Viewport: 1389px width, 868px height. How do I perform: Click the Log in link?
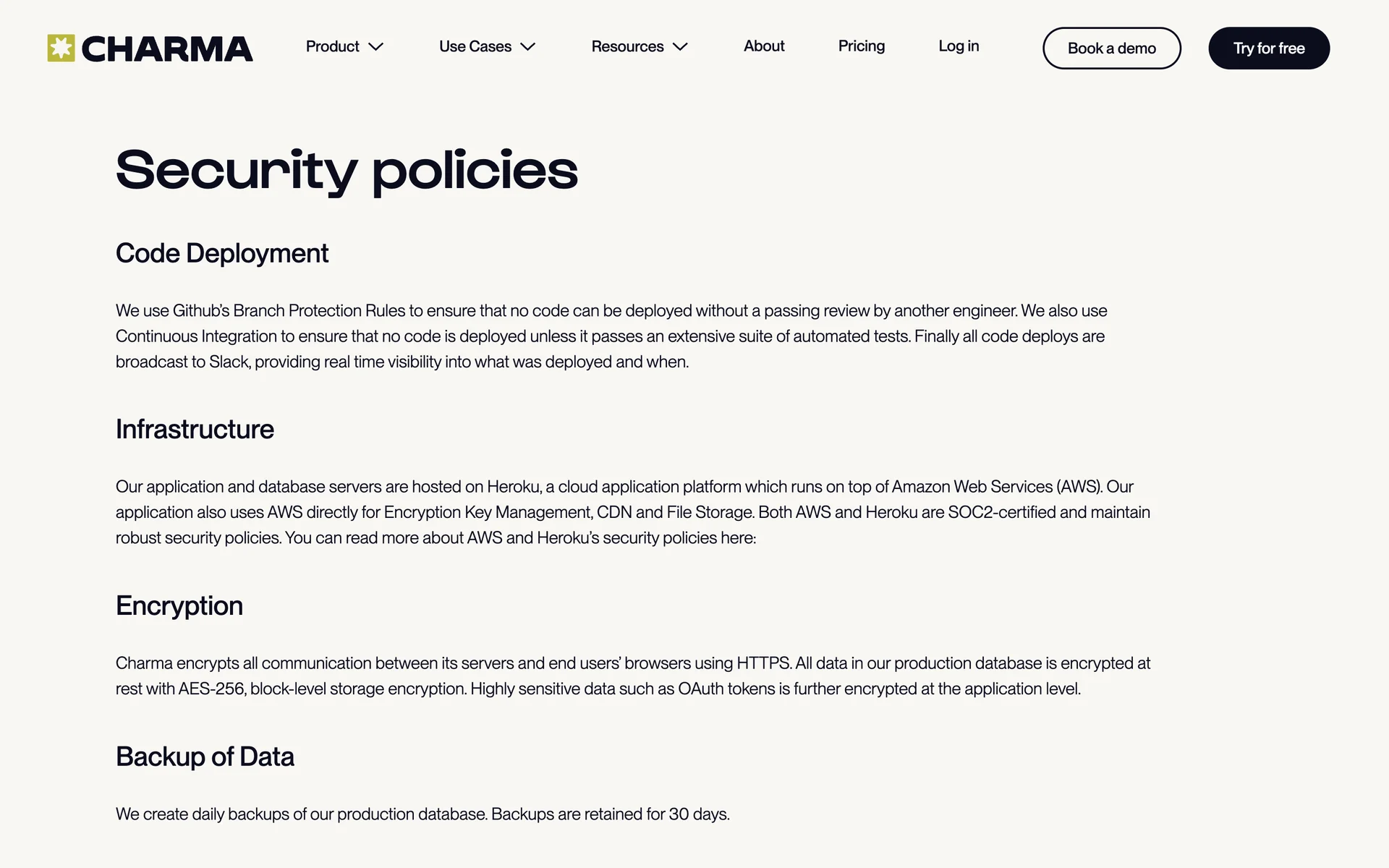(x=959, y=46)
